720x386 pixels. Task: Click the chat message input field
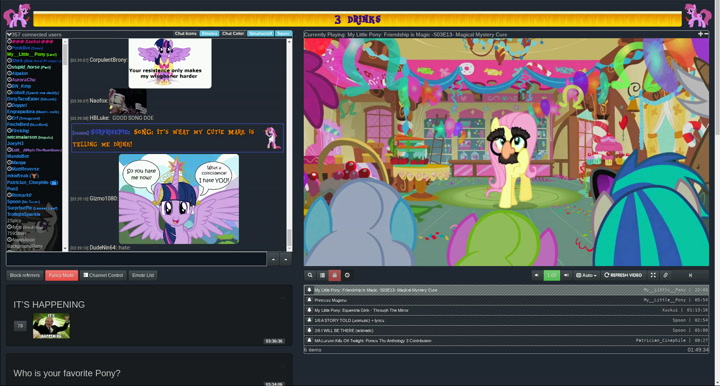point(136,259)
